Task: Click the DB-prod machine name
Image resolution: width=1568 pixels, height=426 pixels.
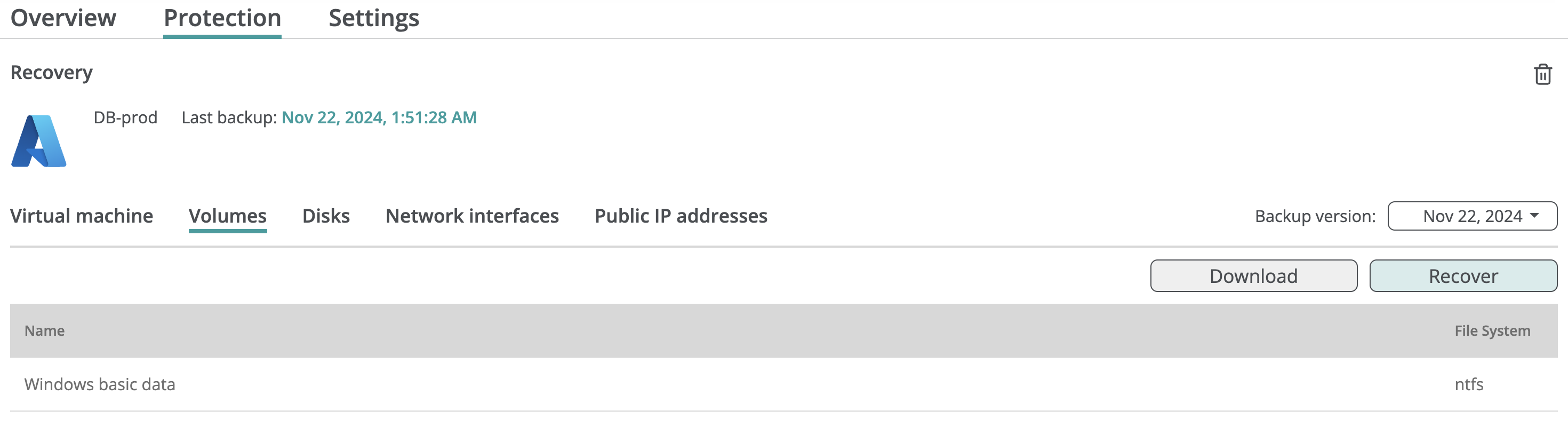Action: [x=125, y=117]
